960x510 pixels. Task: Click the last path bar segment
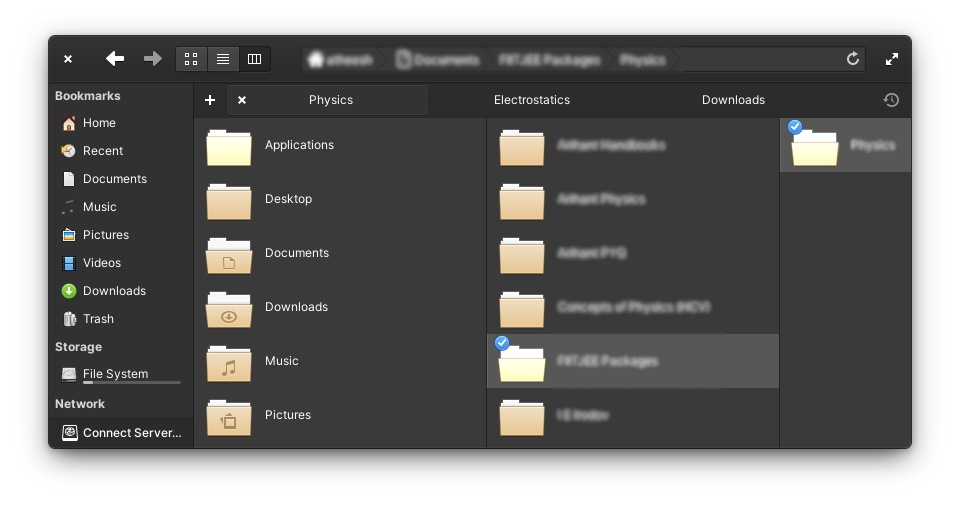click(x=642, y=59)
